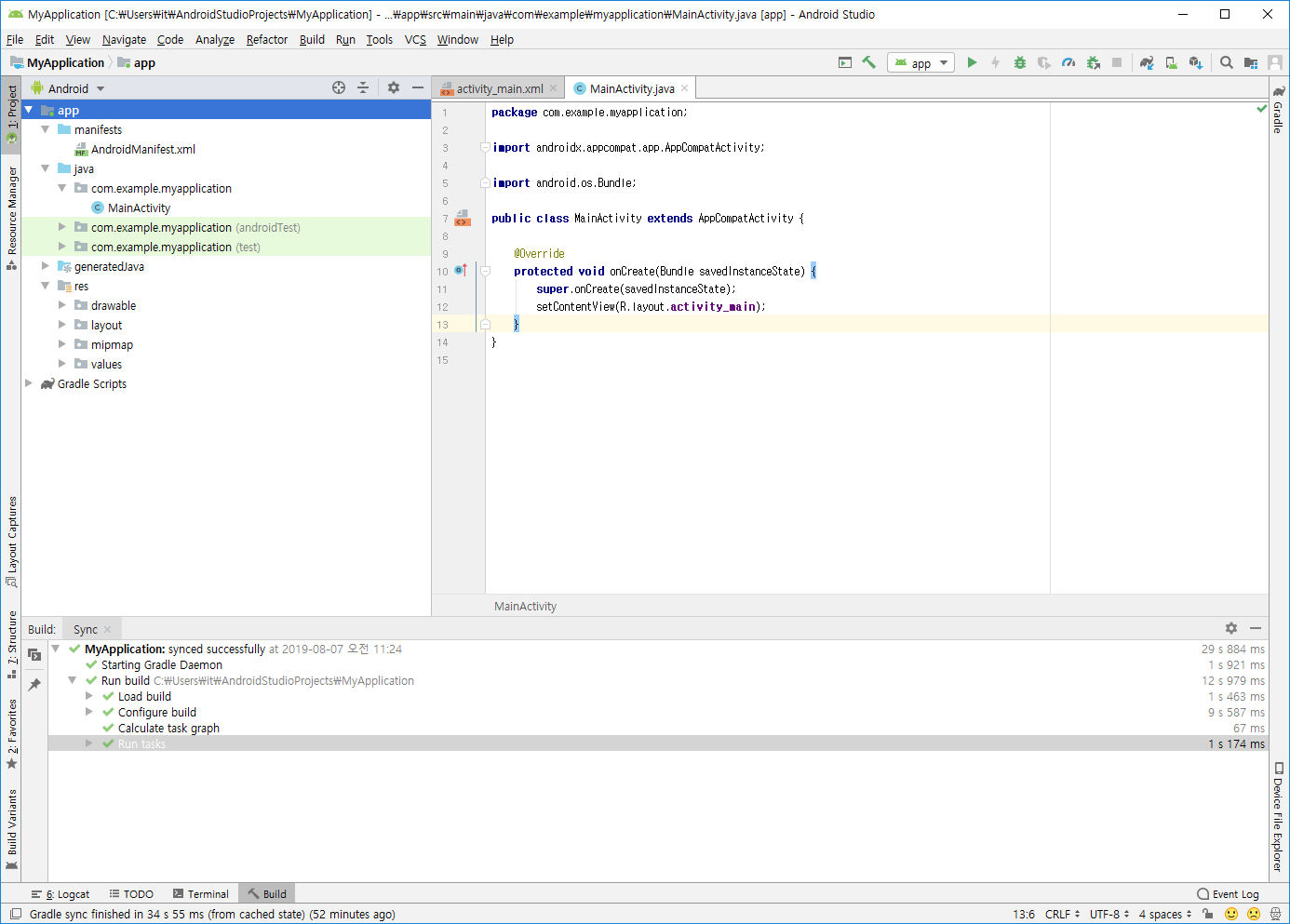Open the 4 spaces indent selector
Image resolution: width=1290 pixels, height=924 pixels.
click(x=1165, y=914)
